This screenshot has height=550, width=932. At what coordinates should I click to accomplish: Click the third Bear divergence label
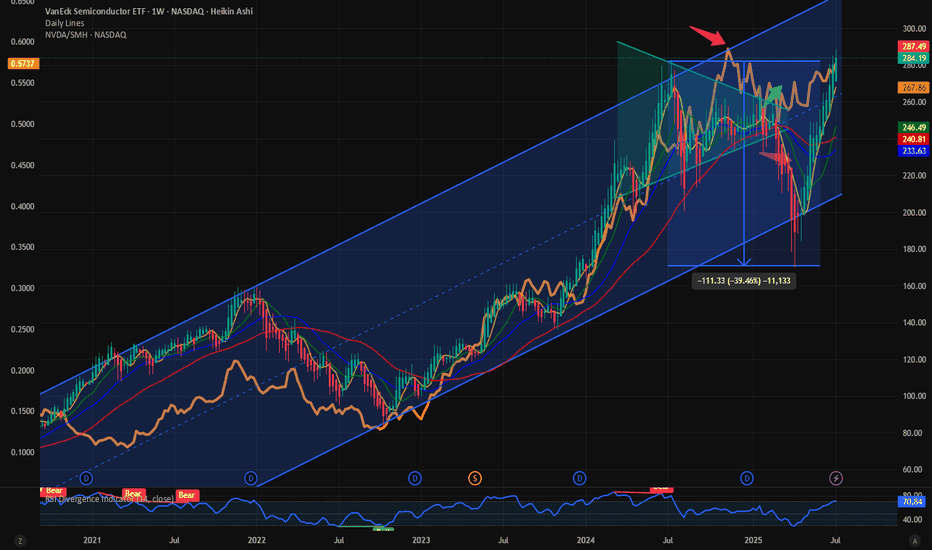pyautogui.click(x=187, y=495)
